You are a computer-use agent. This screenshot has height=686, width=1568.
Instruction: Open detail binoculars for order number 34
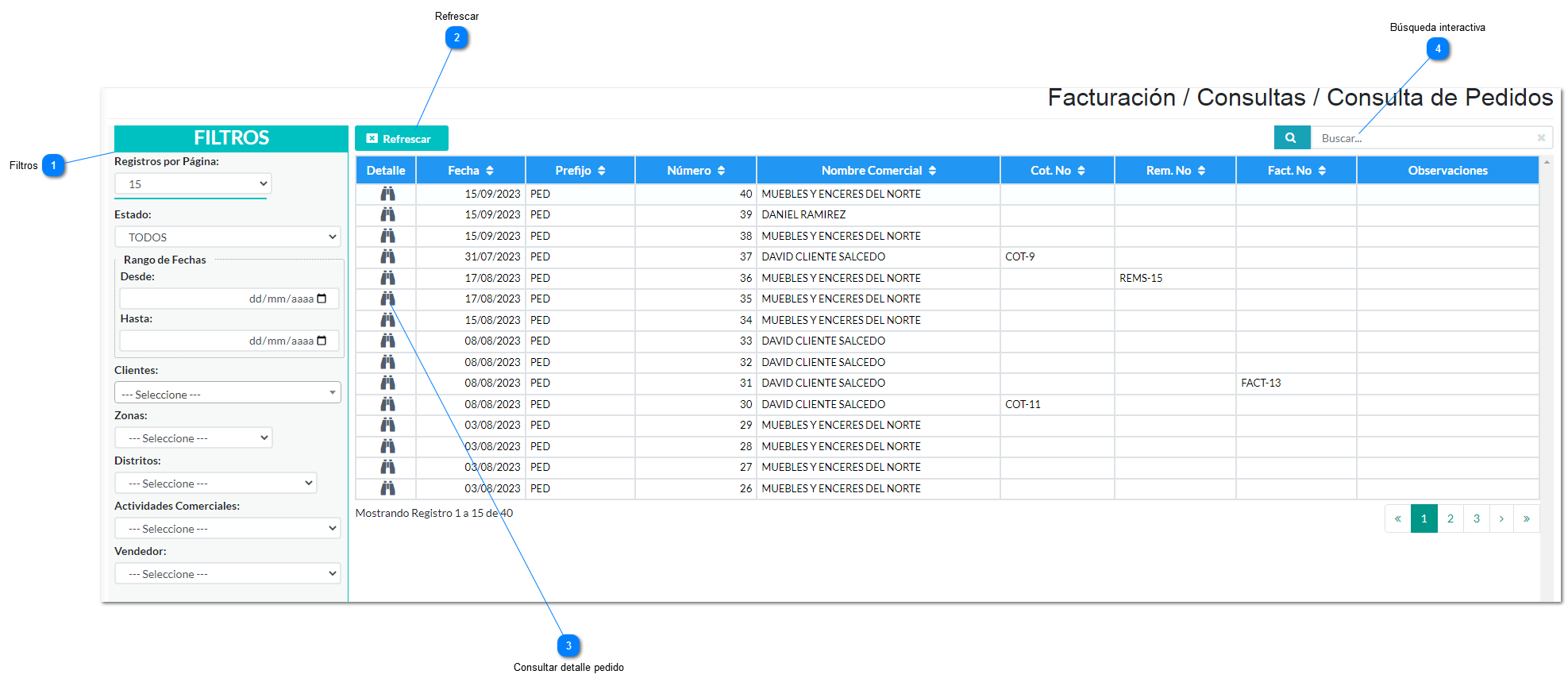387,320
